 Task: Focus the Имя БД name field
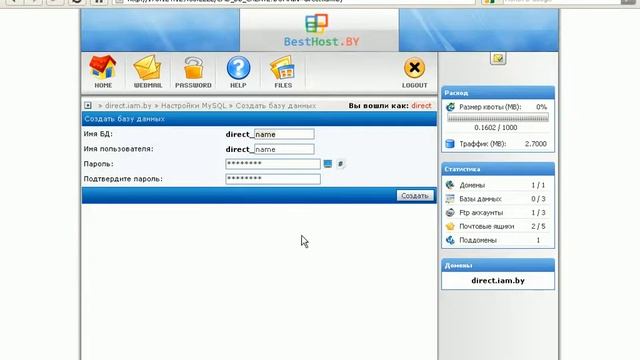pyautogui.click(x=284, y=134)
